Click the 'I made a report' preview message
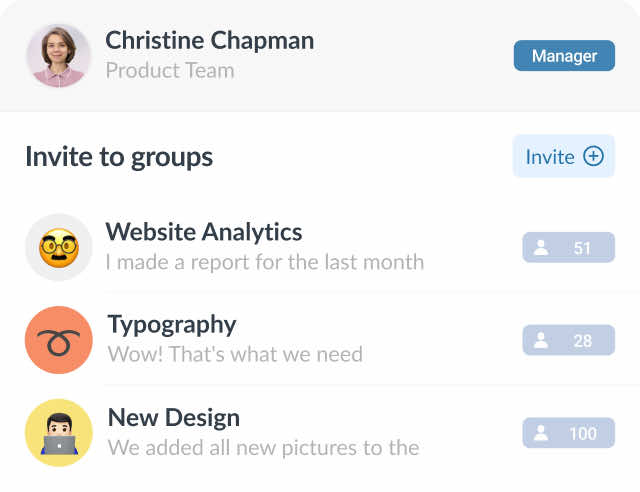The image size is (640, 492). (x=265, y=262)
